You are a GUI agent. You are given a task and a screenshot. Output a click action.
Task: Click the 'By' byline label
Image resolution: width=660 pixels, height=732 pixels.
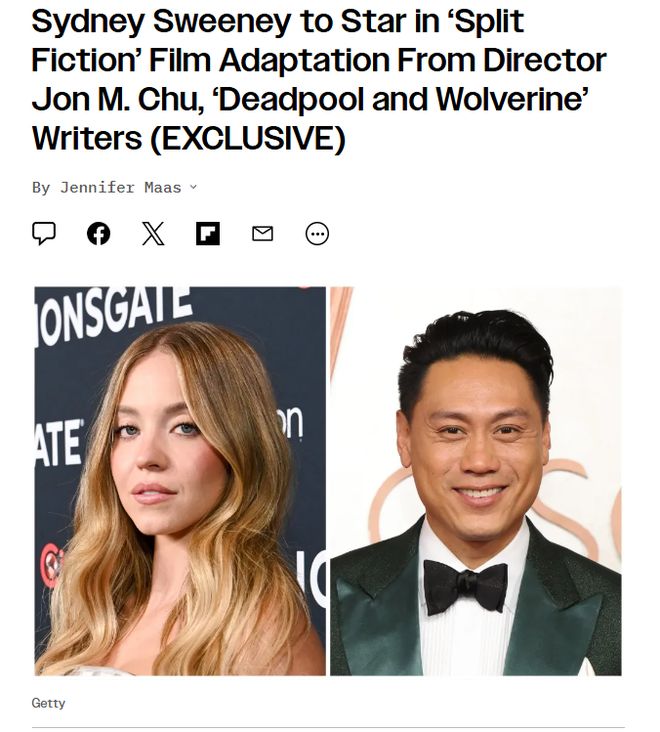click(41, 188)
